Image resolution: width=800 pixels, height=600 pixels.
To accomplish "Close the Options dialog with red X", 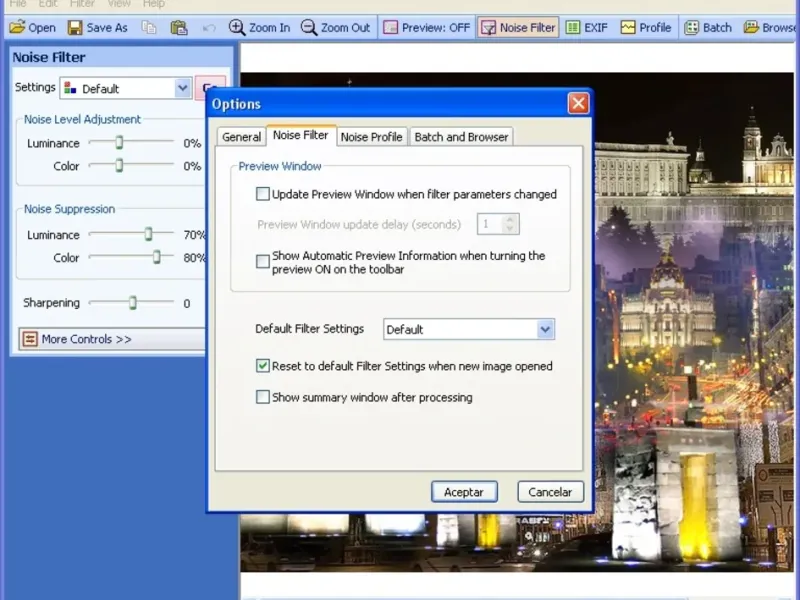I will click(x=578, y=104).
